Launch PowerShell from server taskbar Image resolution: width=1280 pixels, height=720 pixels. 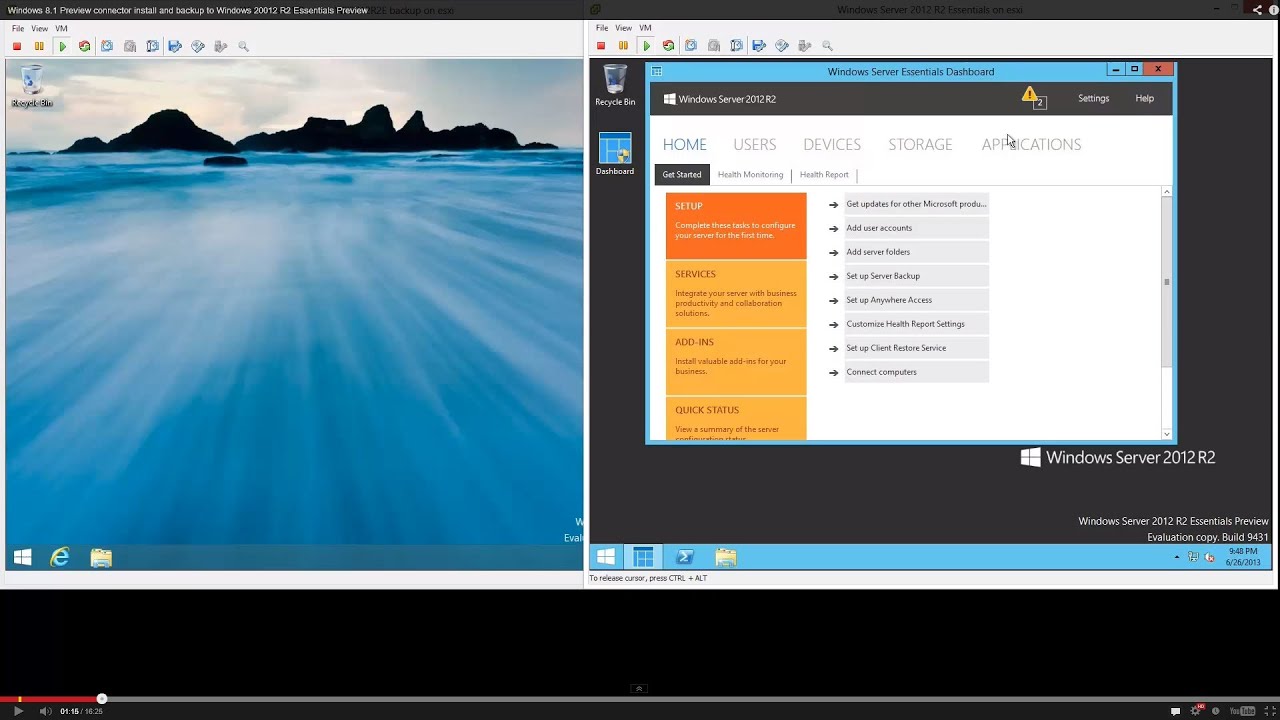(685, 557)
